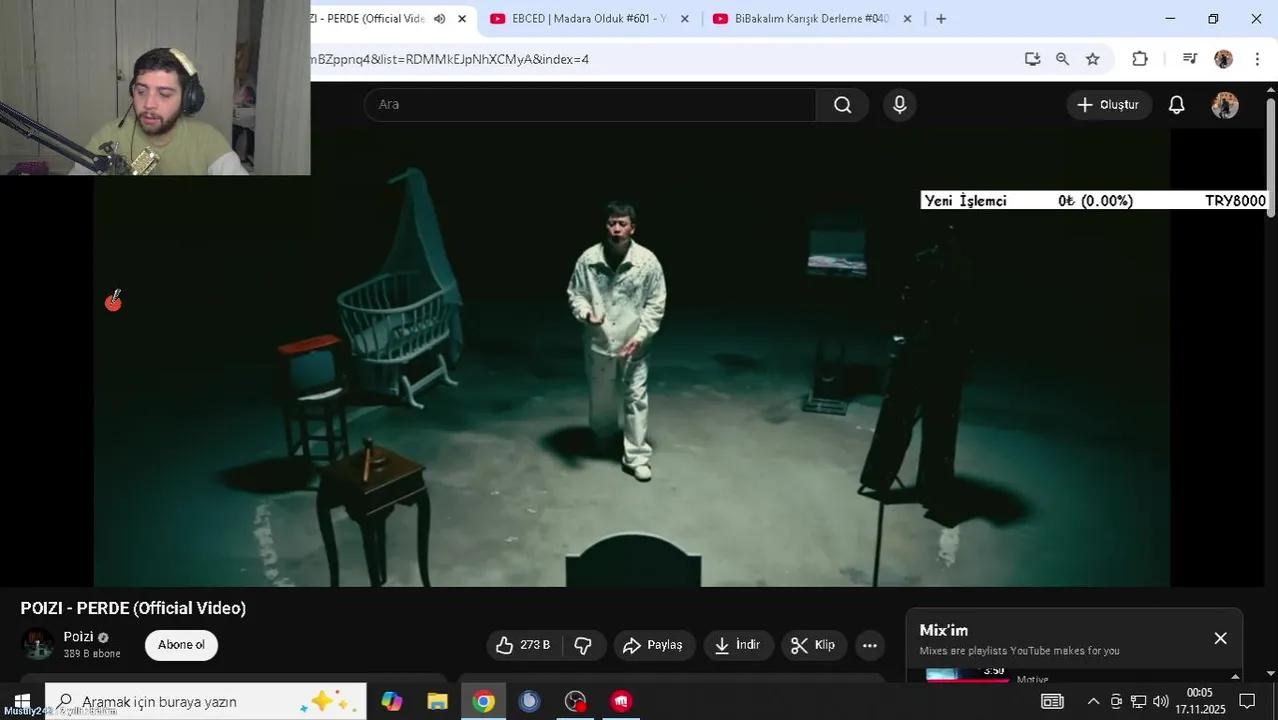This screenshot has width=1278, height=720.
Task: Open the red app icon in taskbar
Action: click(x=621, y=701)
